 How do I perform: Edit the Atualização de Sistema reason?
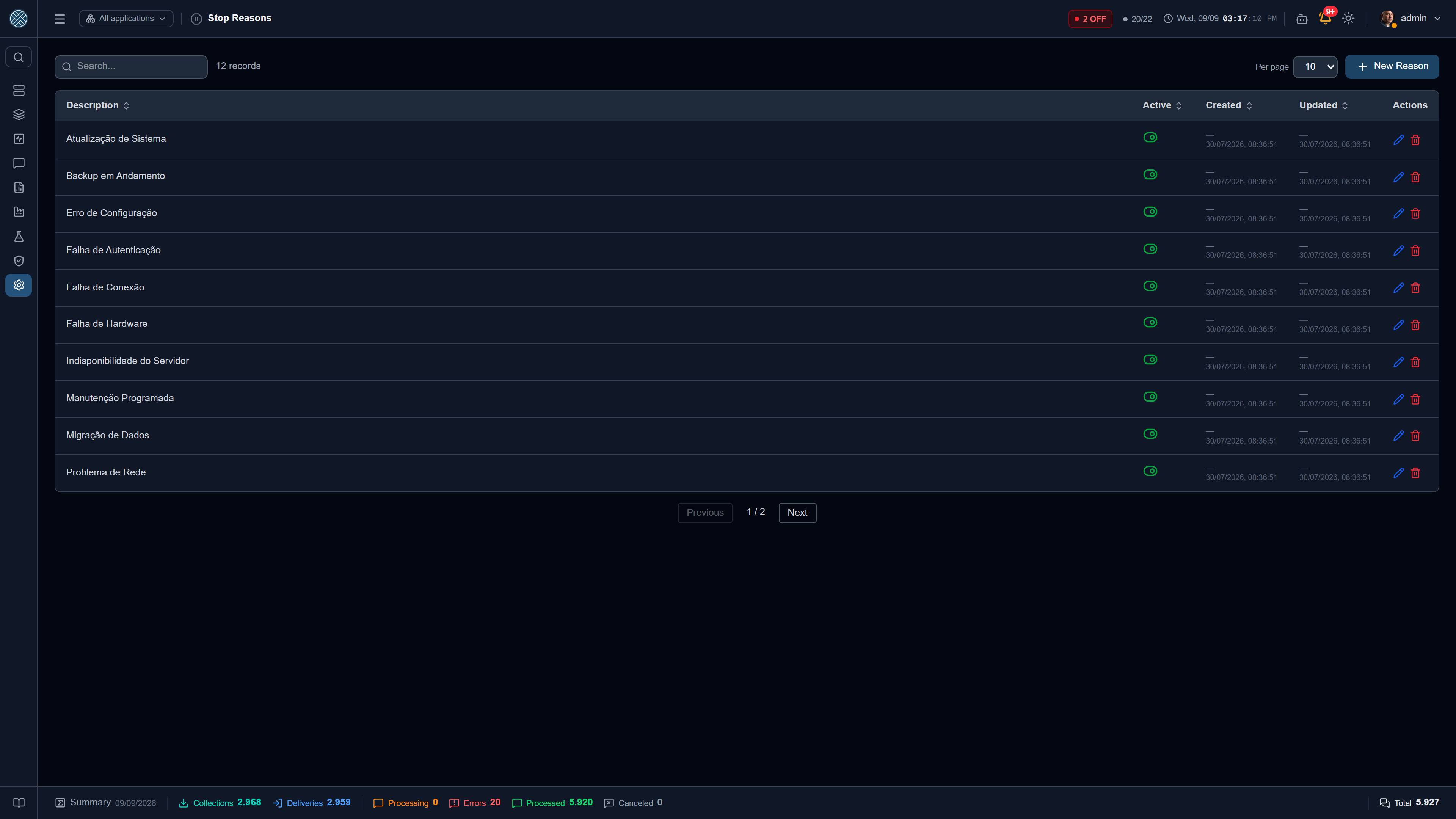[1398, 140]
